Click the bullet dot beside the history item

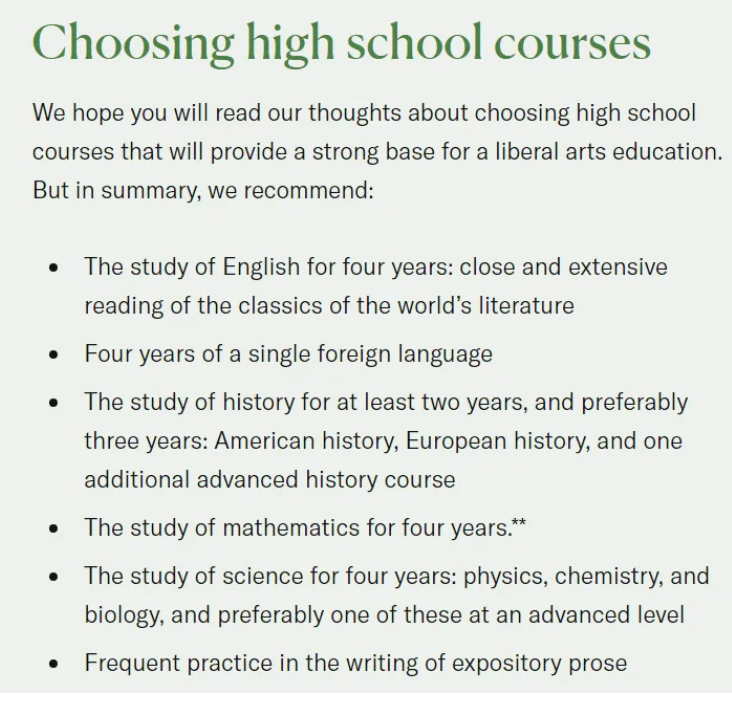click(x=52, y=403)
